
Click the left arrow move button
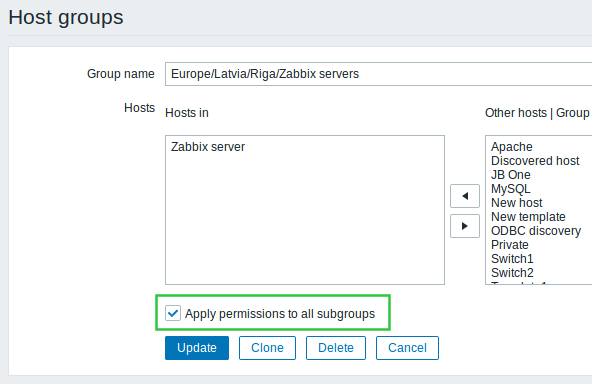[x=465, y=196]
